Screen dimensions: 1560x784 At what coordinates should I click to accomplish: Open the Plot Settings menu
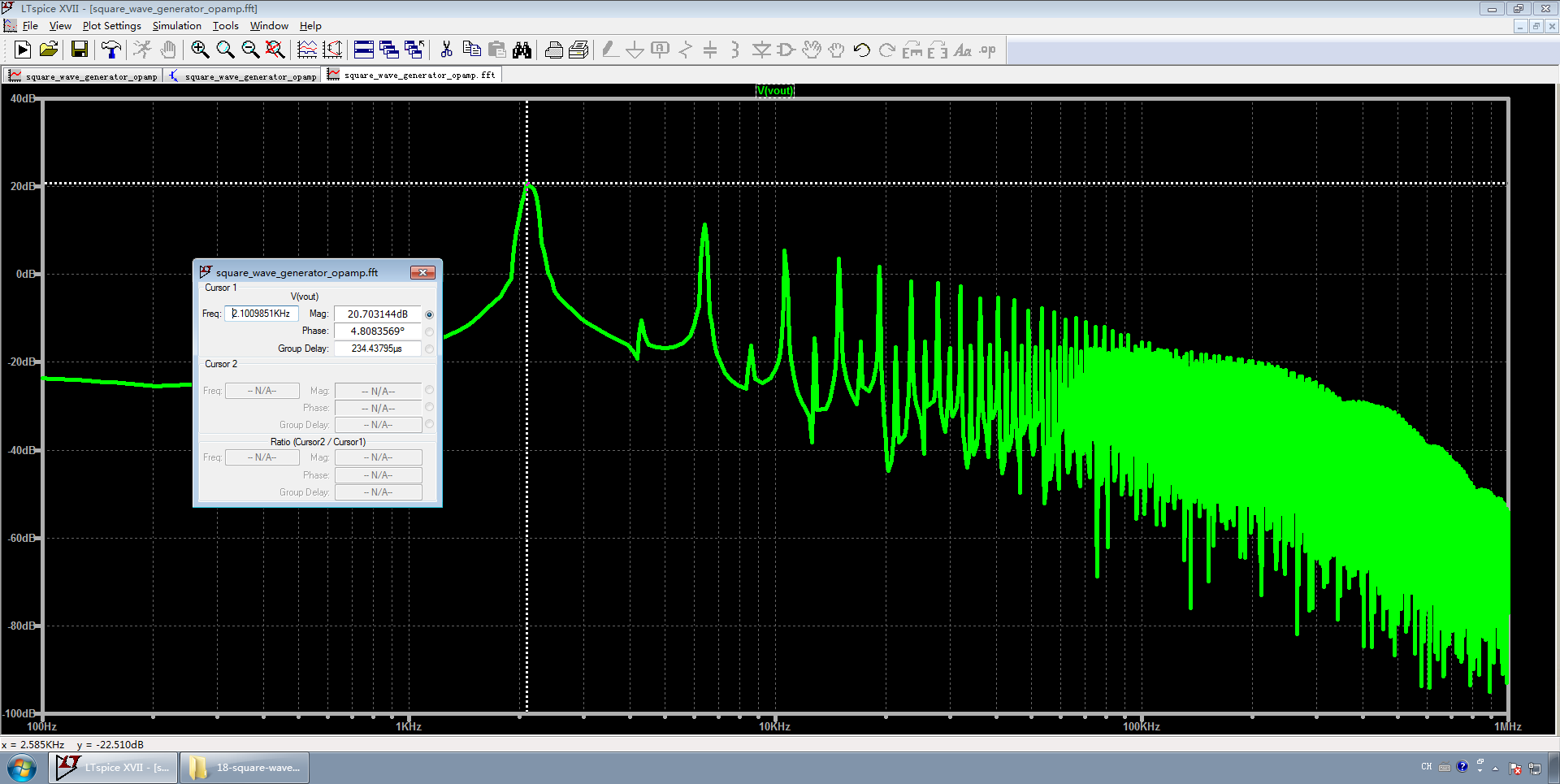tap(111, 26)
